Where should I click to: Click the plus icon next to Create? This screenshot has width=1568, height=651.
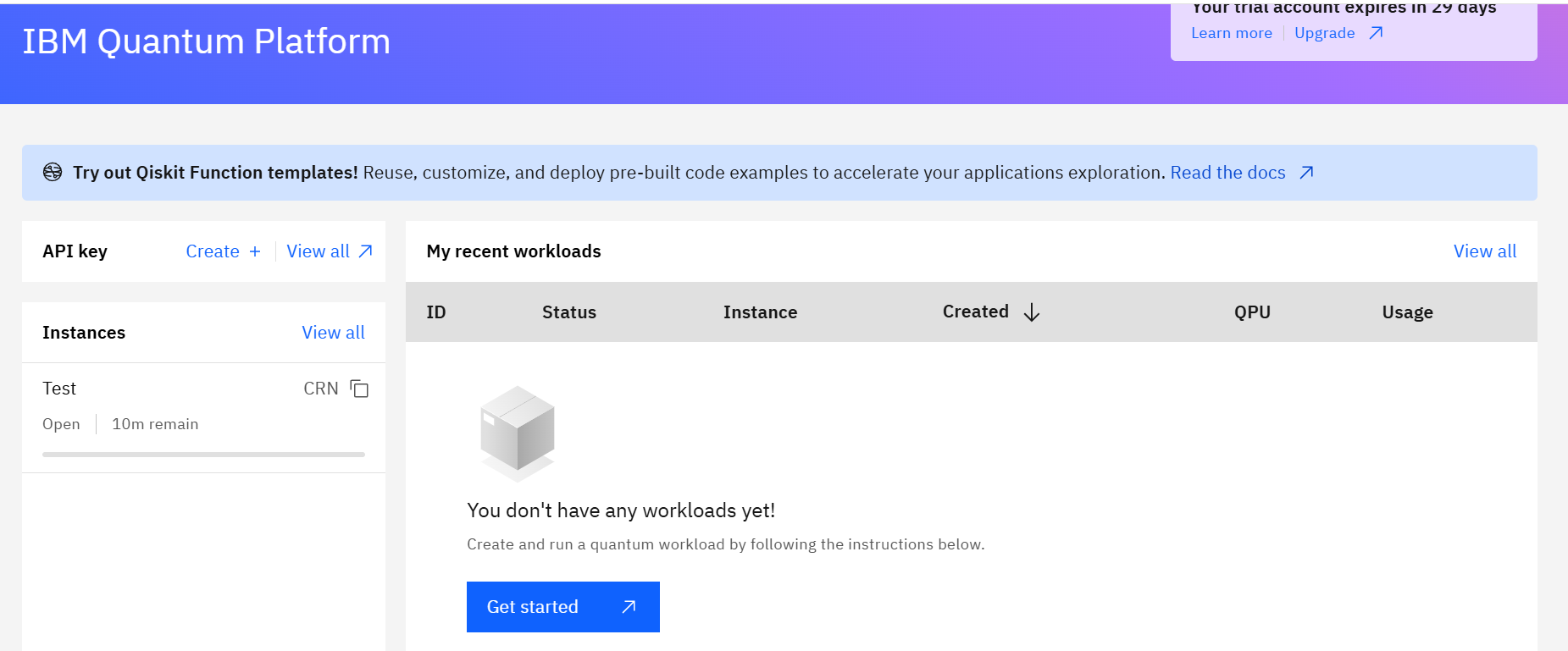pos(255,251)
